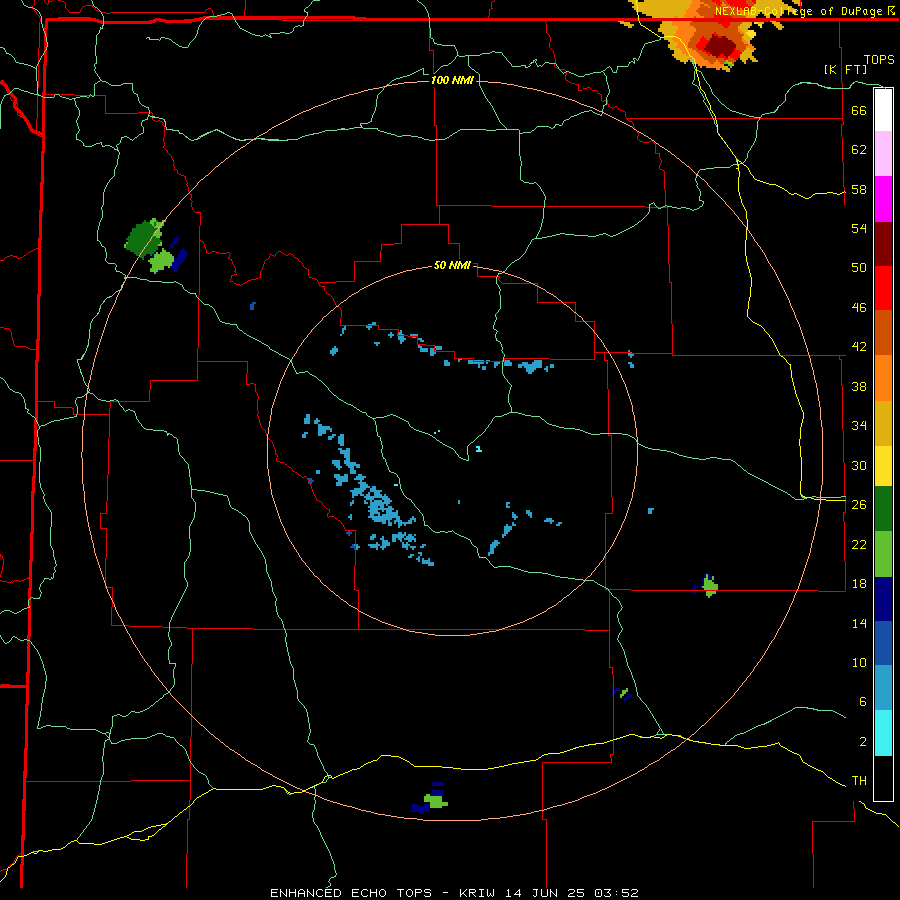900x900 pixels.
Task: Click the light green echo on the eastern county line
Action: click(x=711, y=587)
